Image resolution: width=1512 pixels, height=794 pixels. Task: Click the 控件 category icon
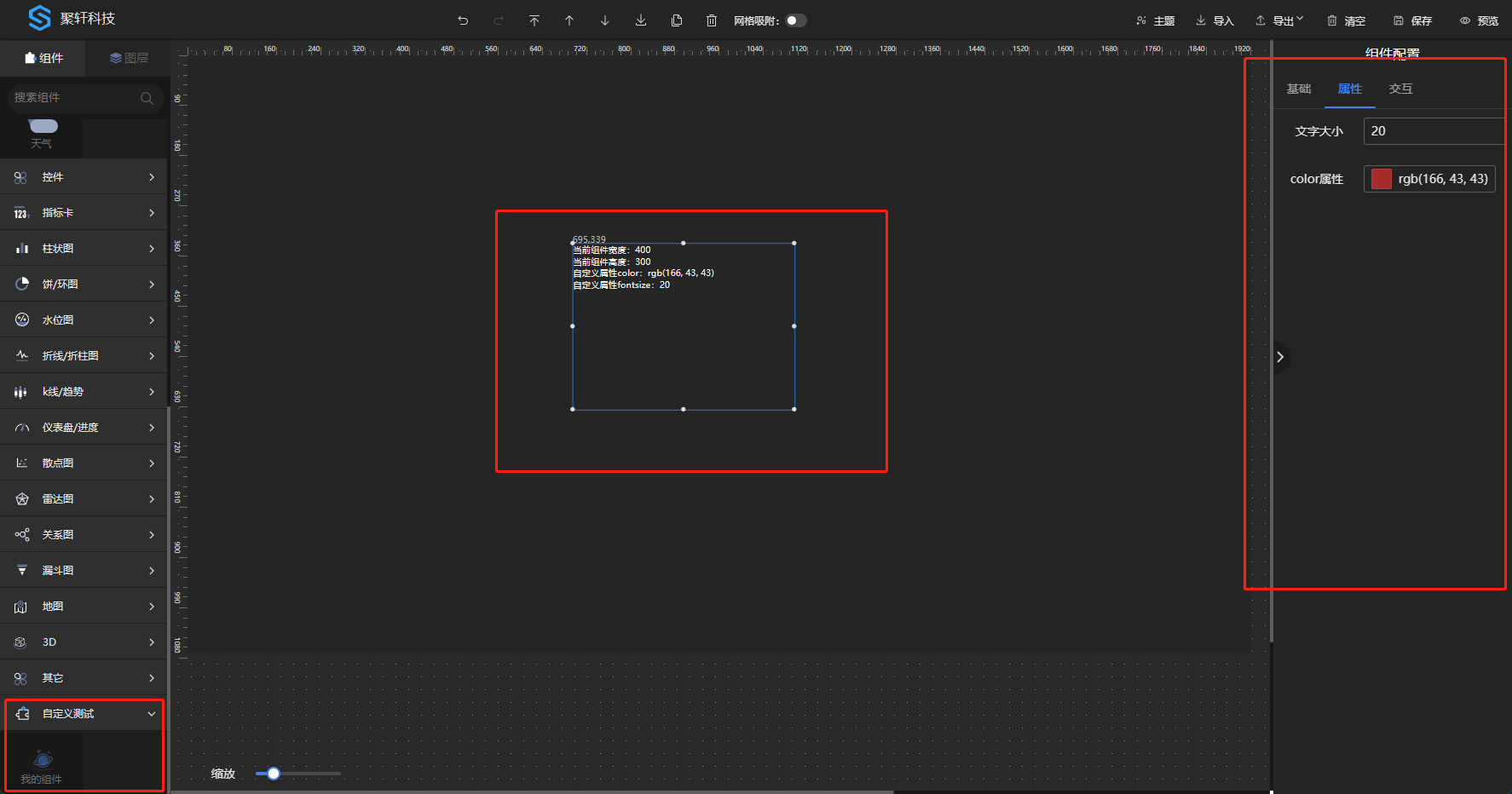tap(20, 177)
